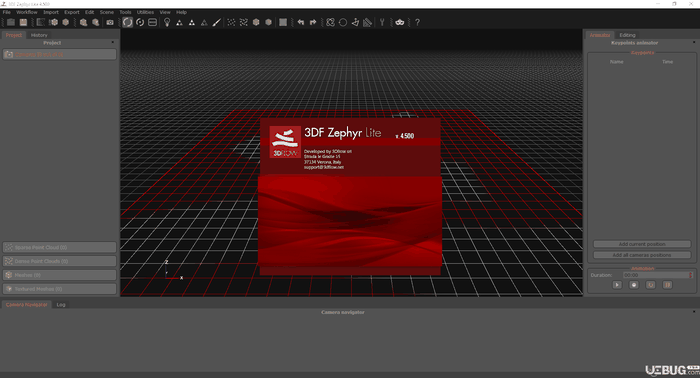
Task: Expand the Dense Point Clouds section
Action: (x=59, y=261)
